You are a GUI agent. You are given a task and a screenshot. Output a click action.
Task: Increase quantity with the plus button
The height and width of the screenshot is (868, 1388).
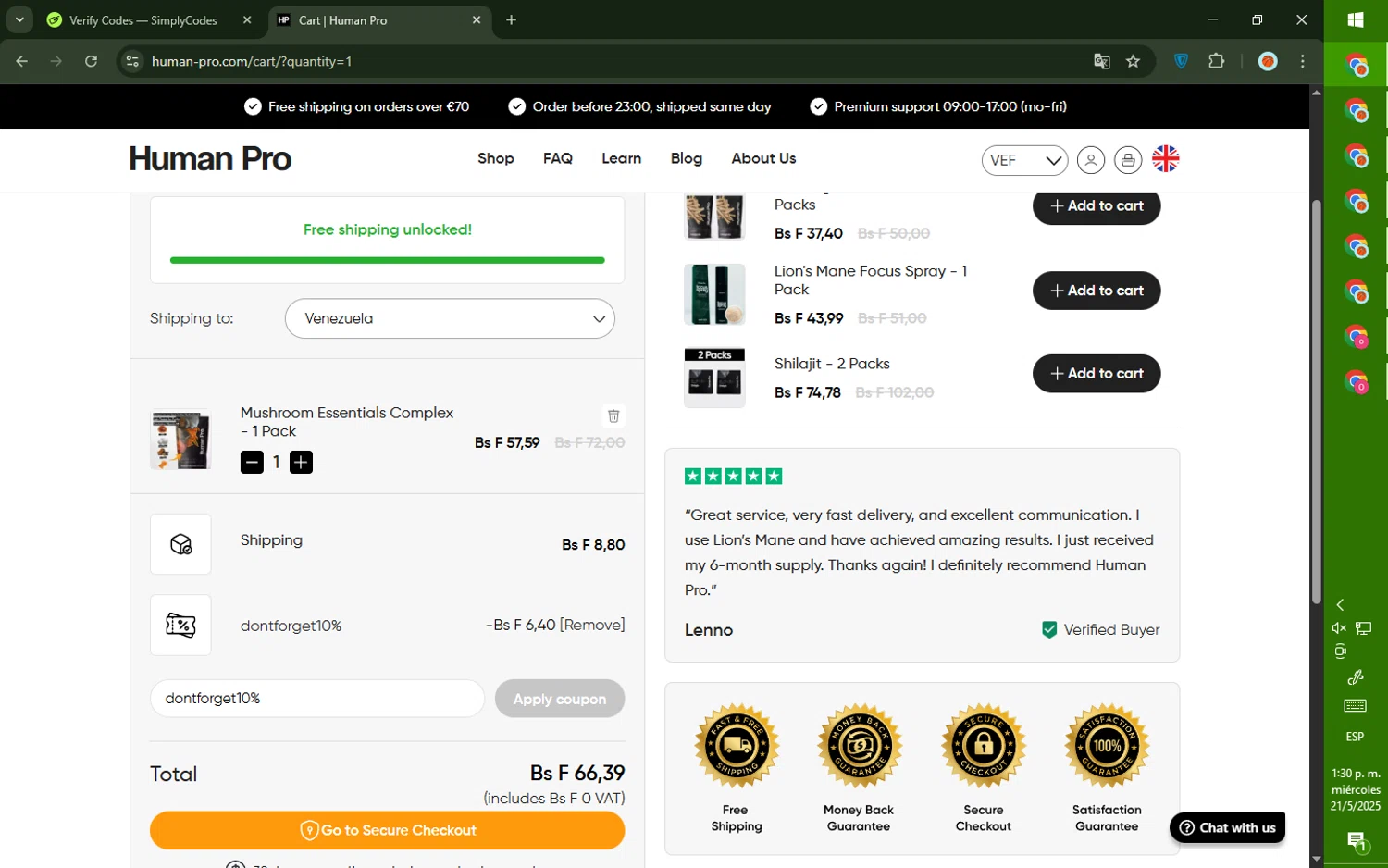tap(301, 462)
